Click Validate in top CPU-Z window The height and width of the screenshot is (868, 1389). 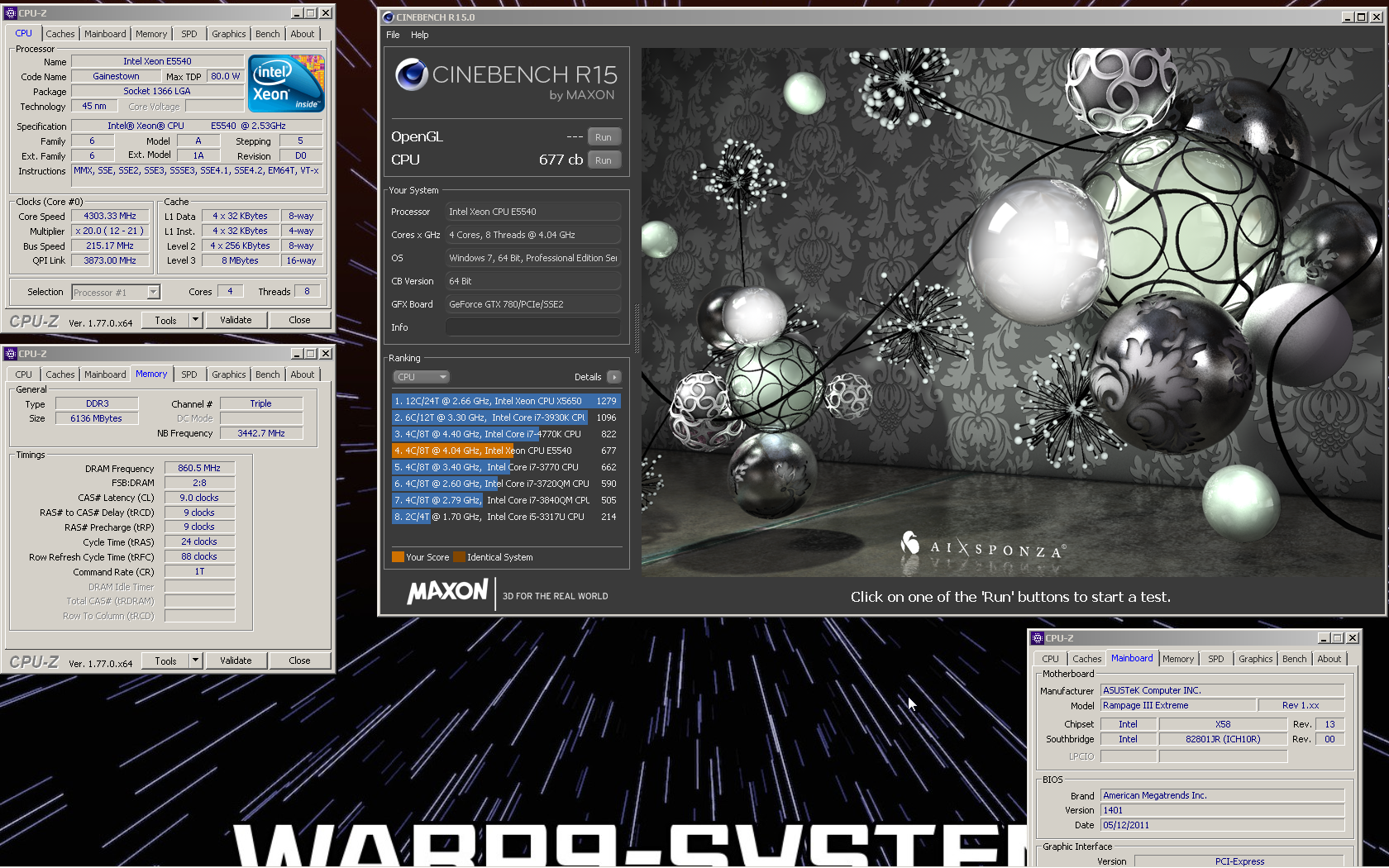click(x=236, y=320)
